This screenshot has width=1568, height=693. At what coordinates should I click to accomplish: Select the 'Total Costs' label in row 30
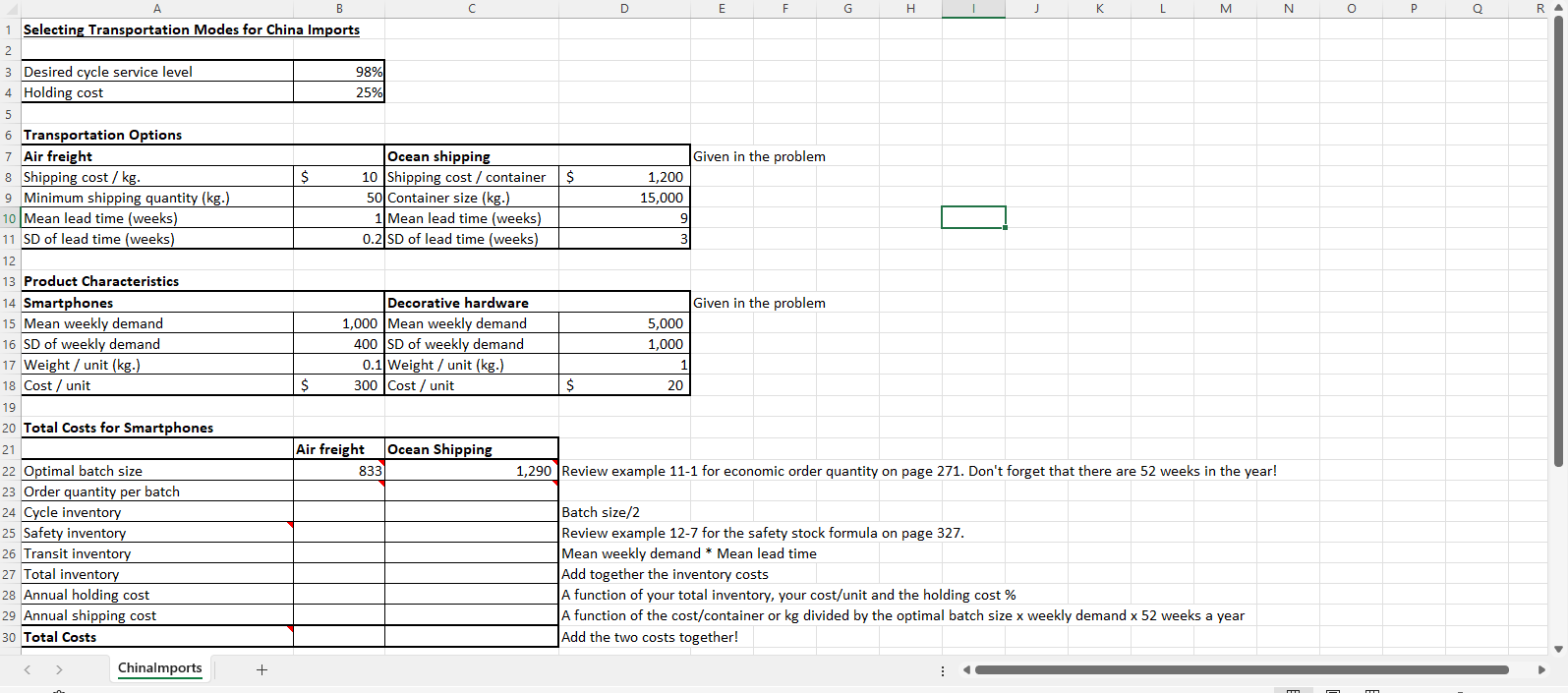pos(157,637)
